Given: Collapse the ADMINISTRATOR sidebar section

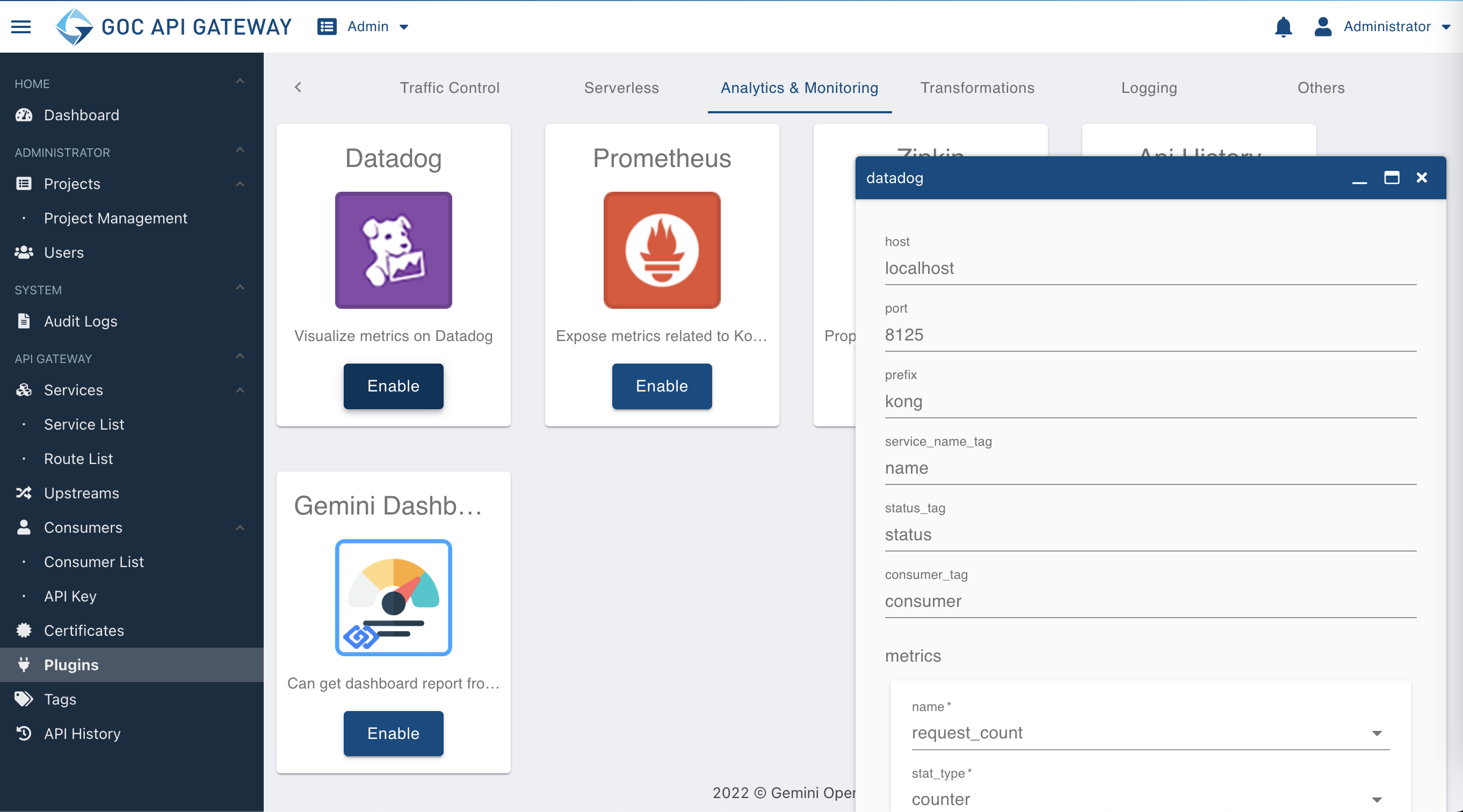Looking at the screenshot, I should 240,150.
